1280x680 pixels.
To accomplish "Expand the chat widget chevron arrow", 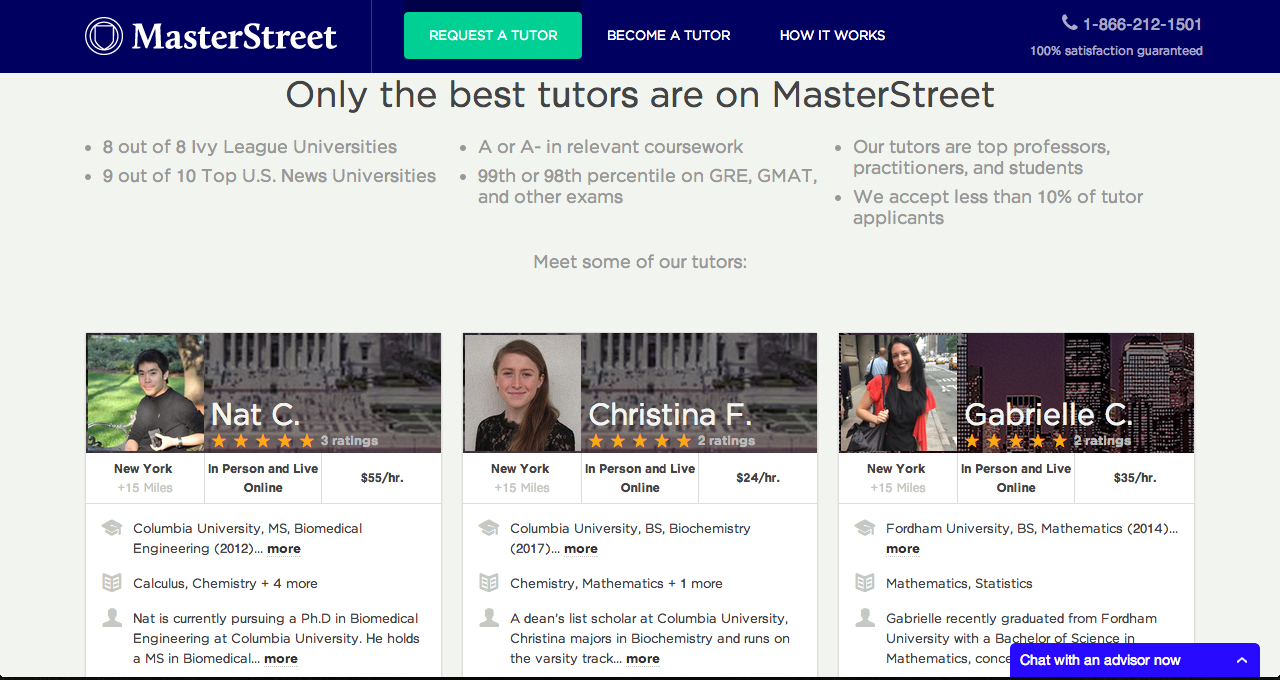I will 1242,660.
